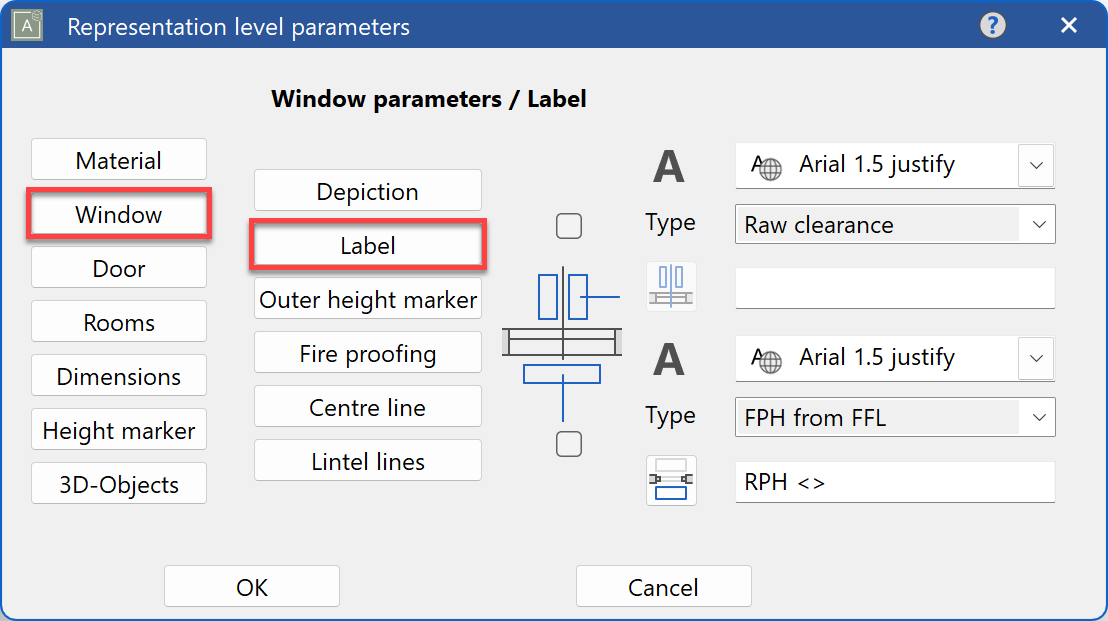The height and width of the screenshot is (621, 1108).
Task: Confirm settings with OK
Action: (x=251, y=586)
